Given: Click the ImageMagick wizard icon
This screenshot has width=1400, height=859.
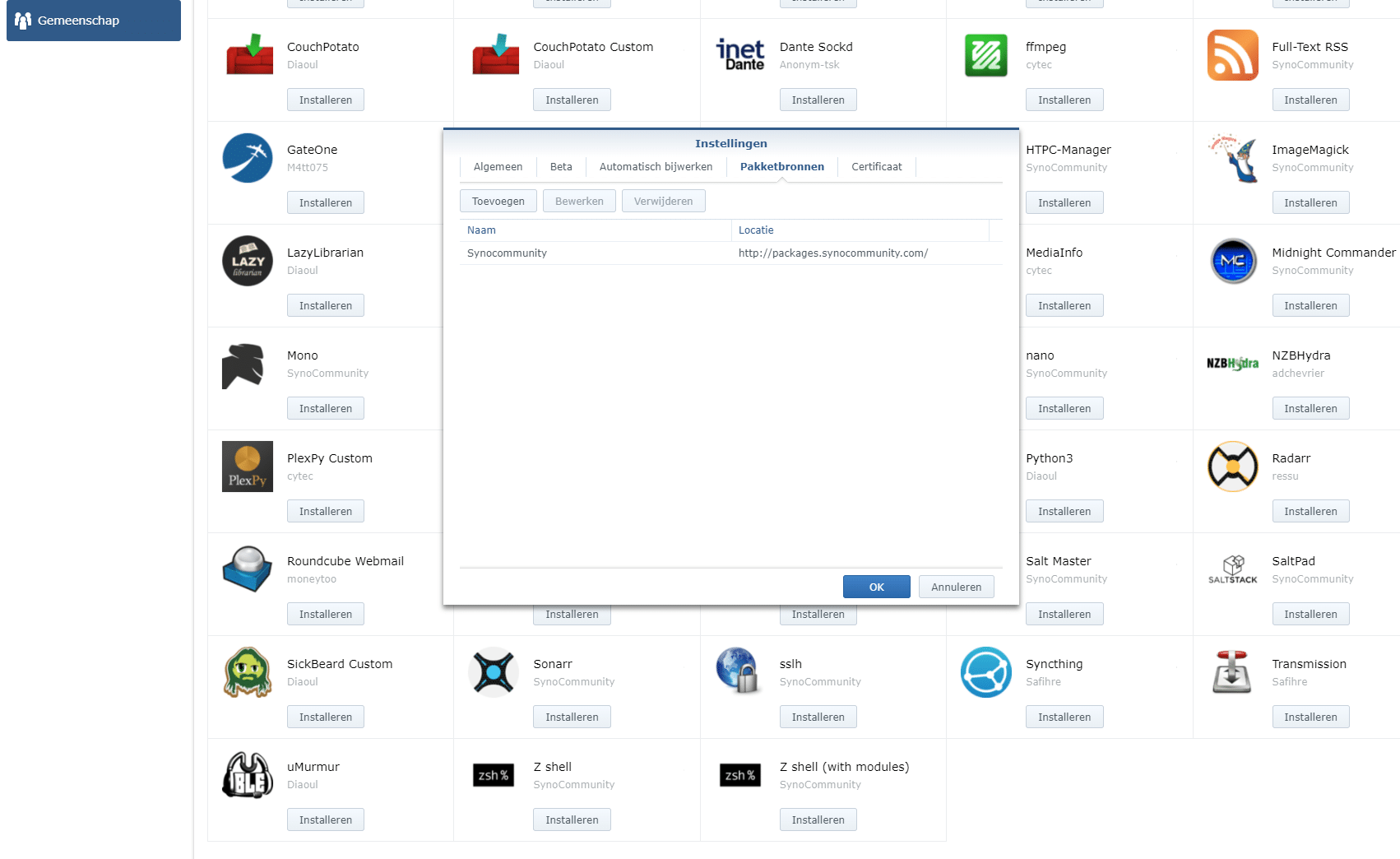Looking at the screenshot, I should pyautogui.click(x=1232, y=158).
